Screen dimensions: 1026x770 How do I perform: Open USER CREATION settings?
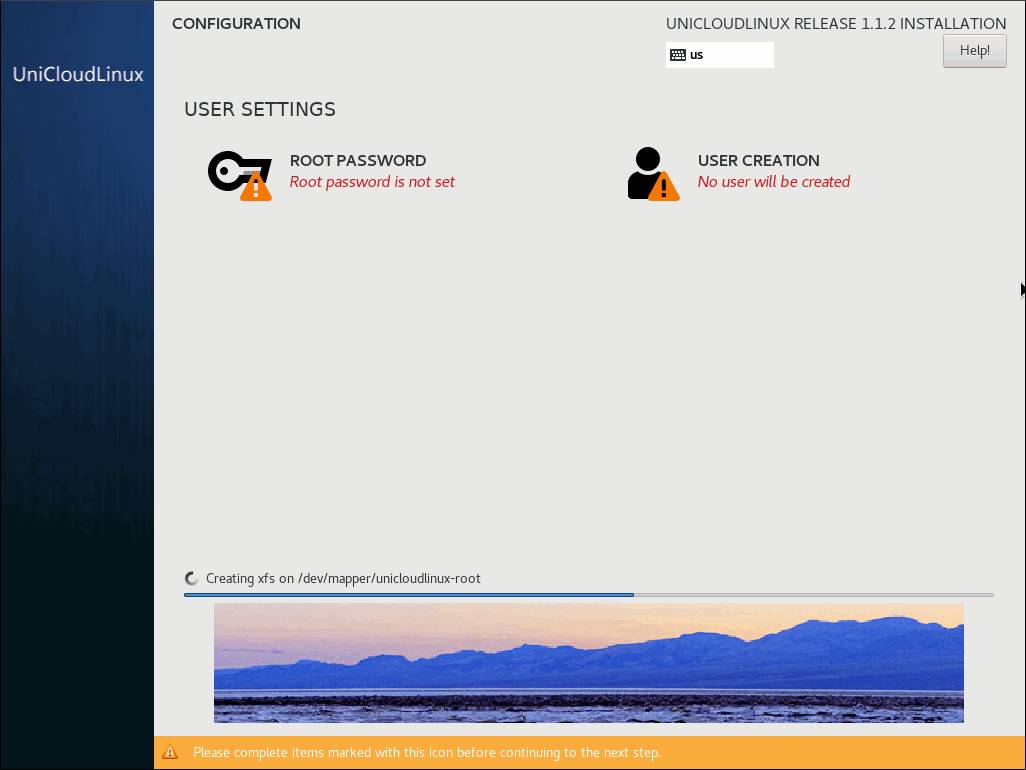click(x=758, y=160)
